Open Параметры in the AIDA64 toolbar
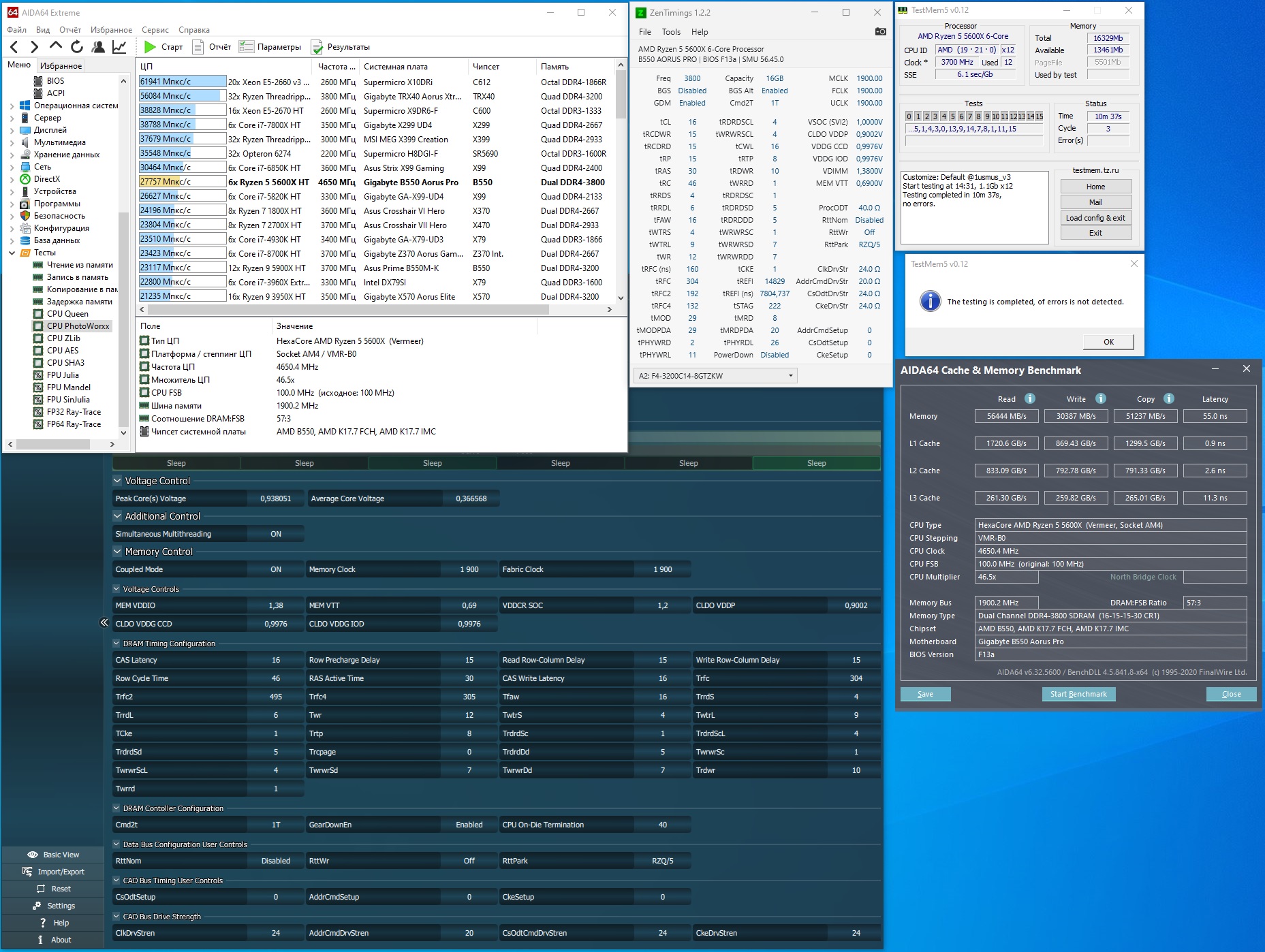 (x=270, y=47)
